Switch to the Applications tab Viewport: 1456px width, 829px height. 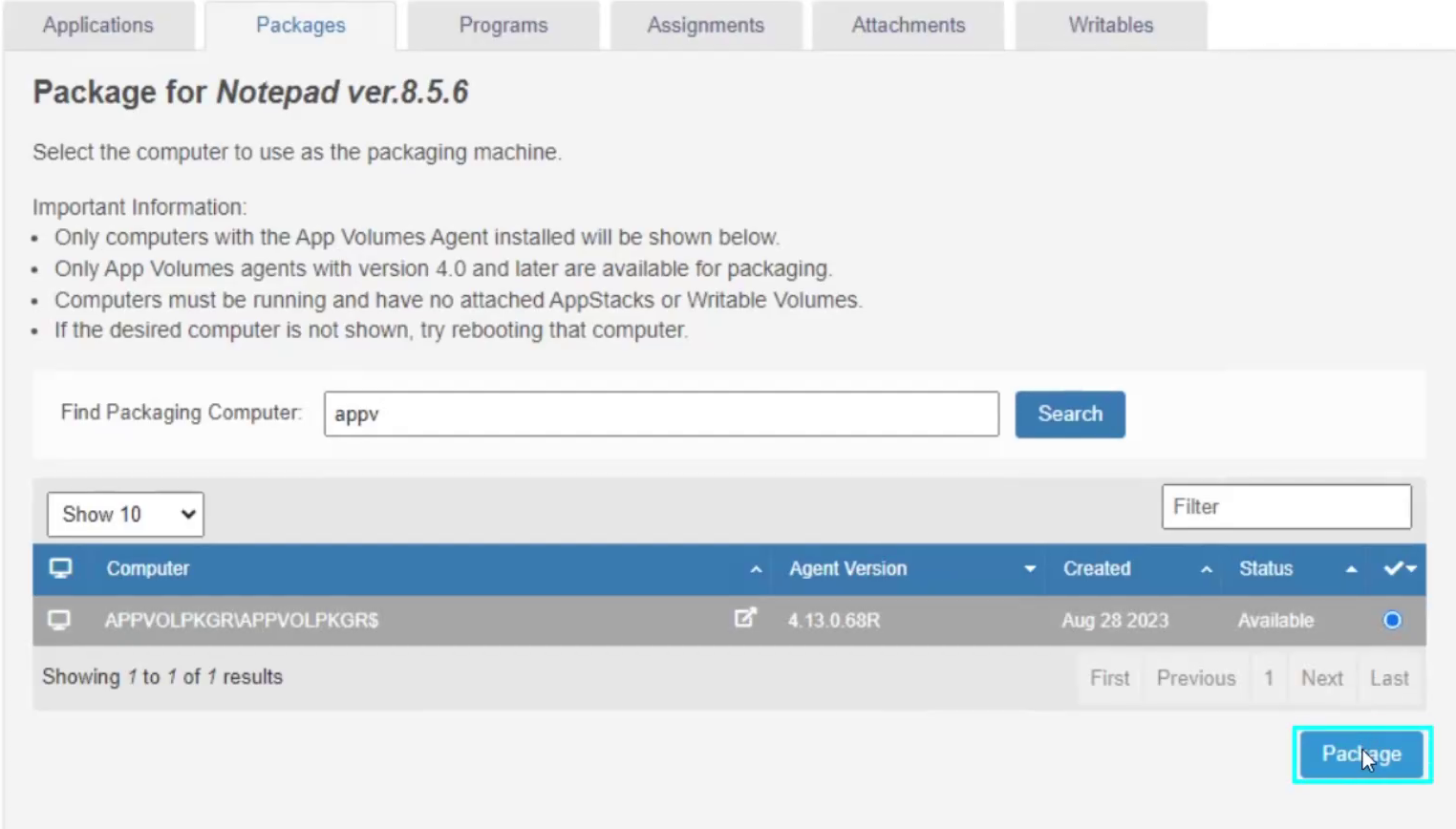(97, 26)
